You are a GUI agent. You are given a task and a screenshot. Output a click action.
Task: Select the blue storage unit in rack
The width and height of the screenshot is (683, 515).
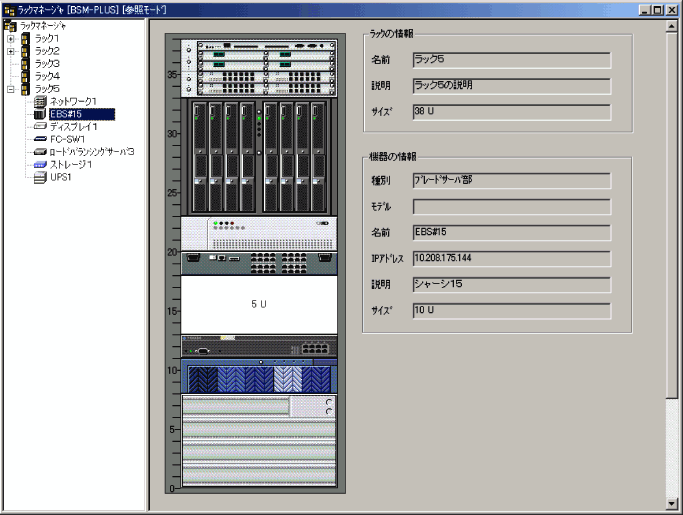click(x=258, y=378)
